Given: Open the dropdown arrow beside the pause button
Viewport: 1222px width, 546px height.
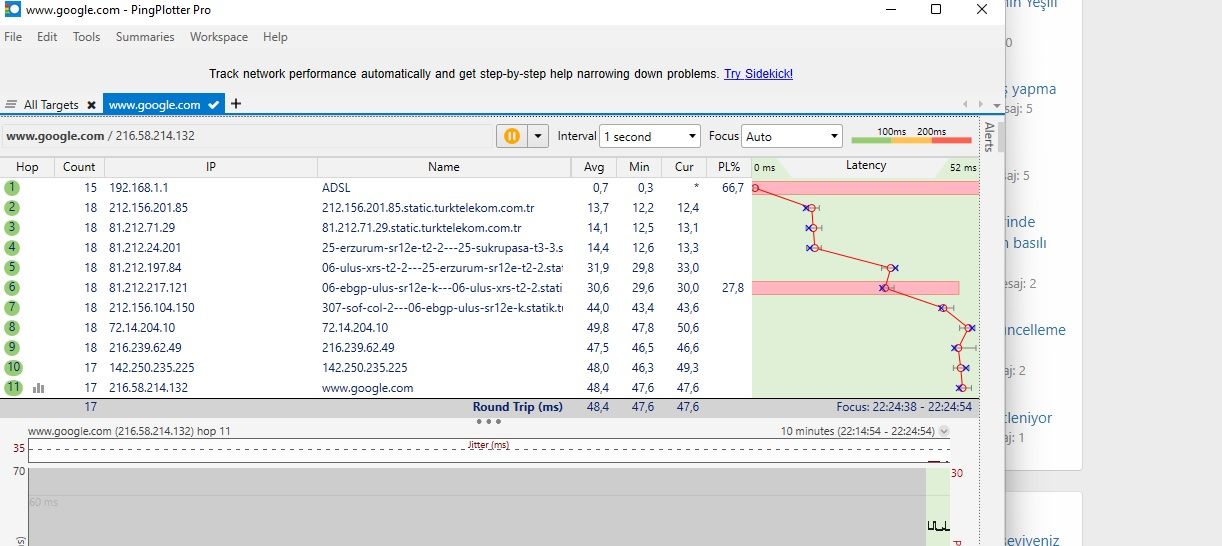Looking at the screenshot, I should click(539, 136).
